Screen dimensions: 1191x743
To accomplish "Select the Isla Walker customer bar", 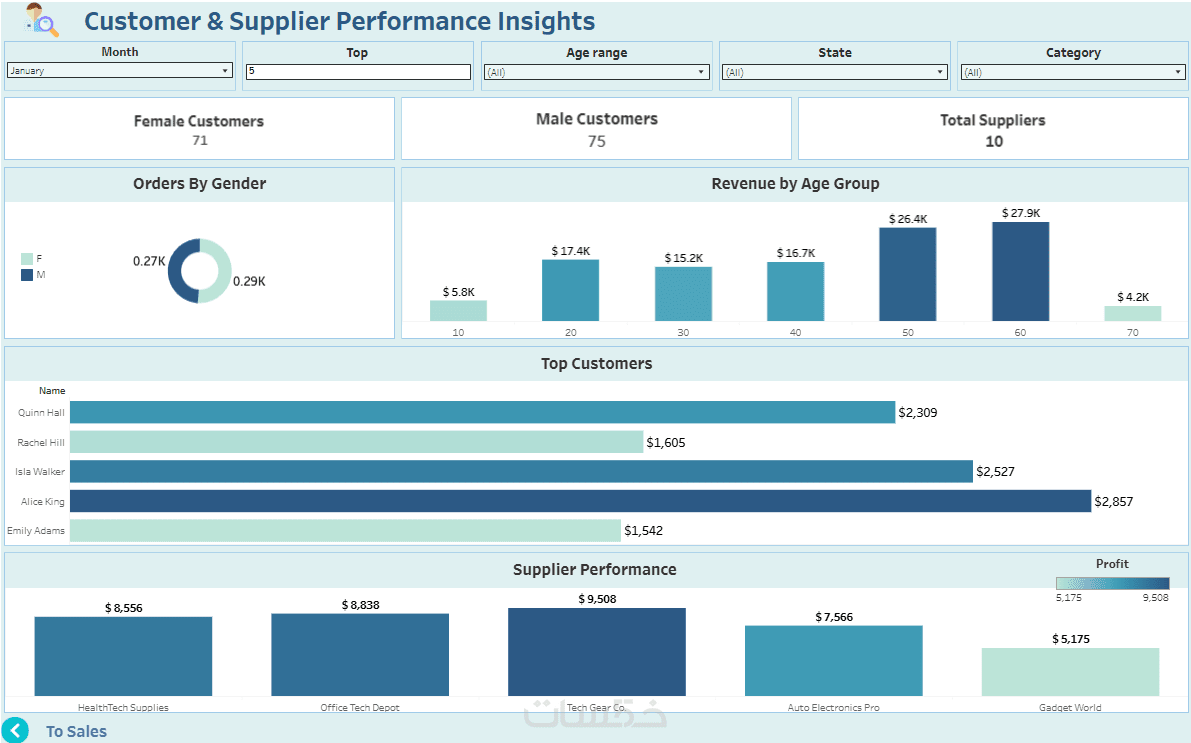I will pos(521,471).
